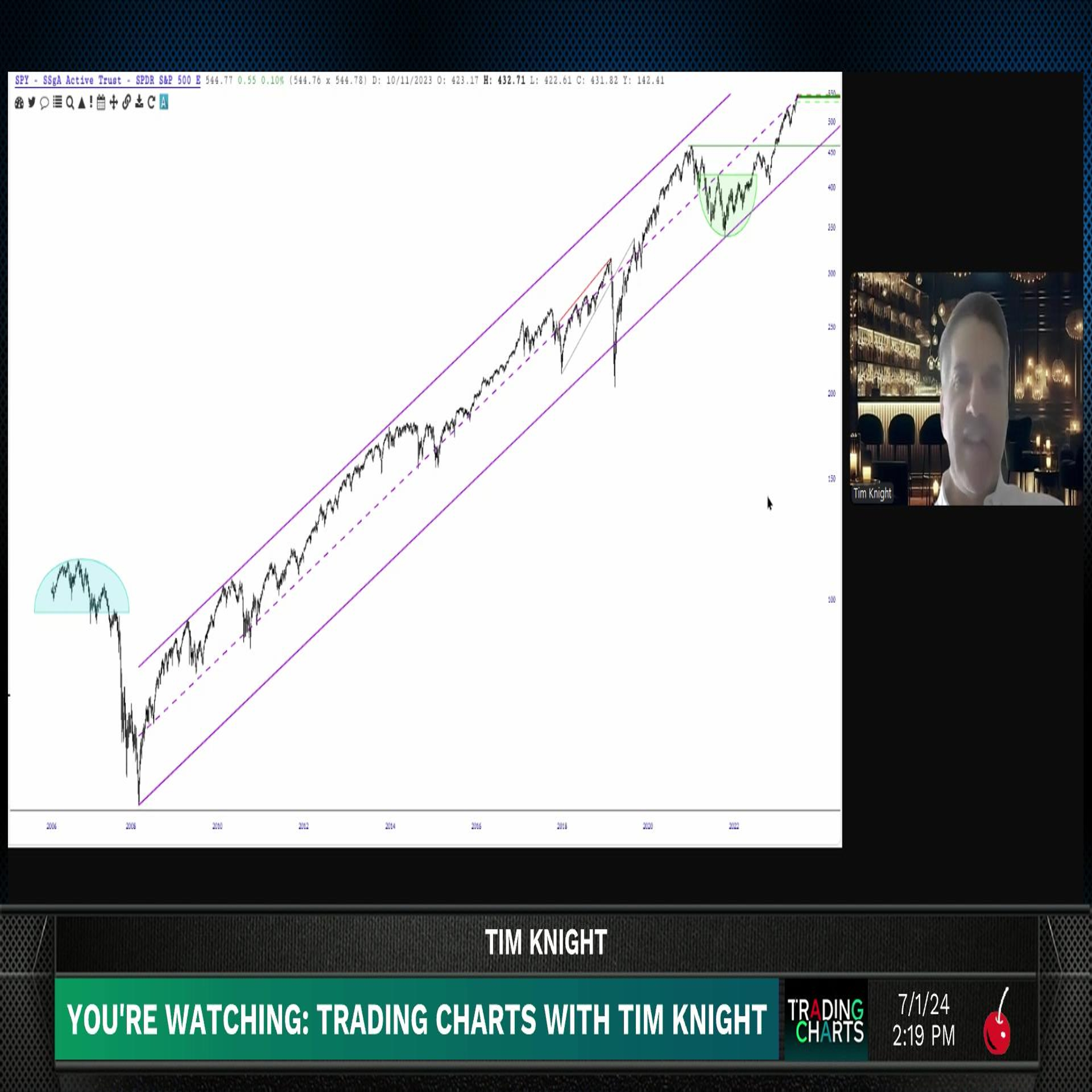Viewport: 1092px width, 1092px height.
Task: Click the exclamation mark alert icon
Action: pyautogui.click(x=91, y=102)
